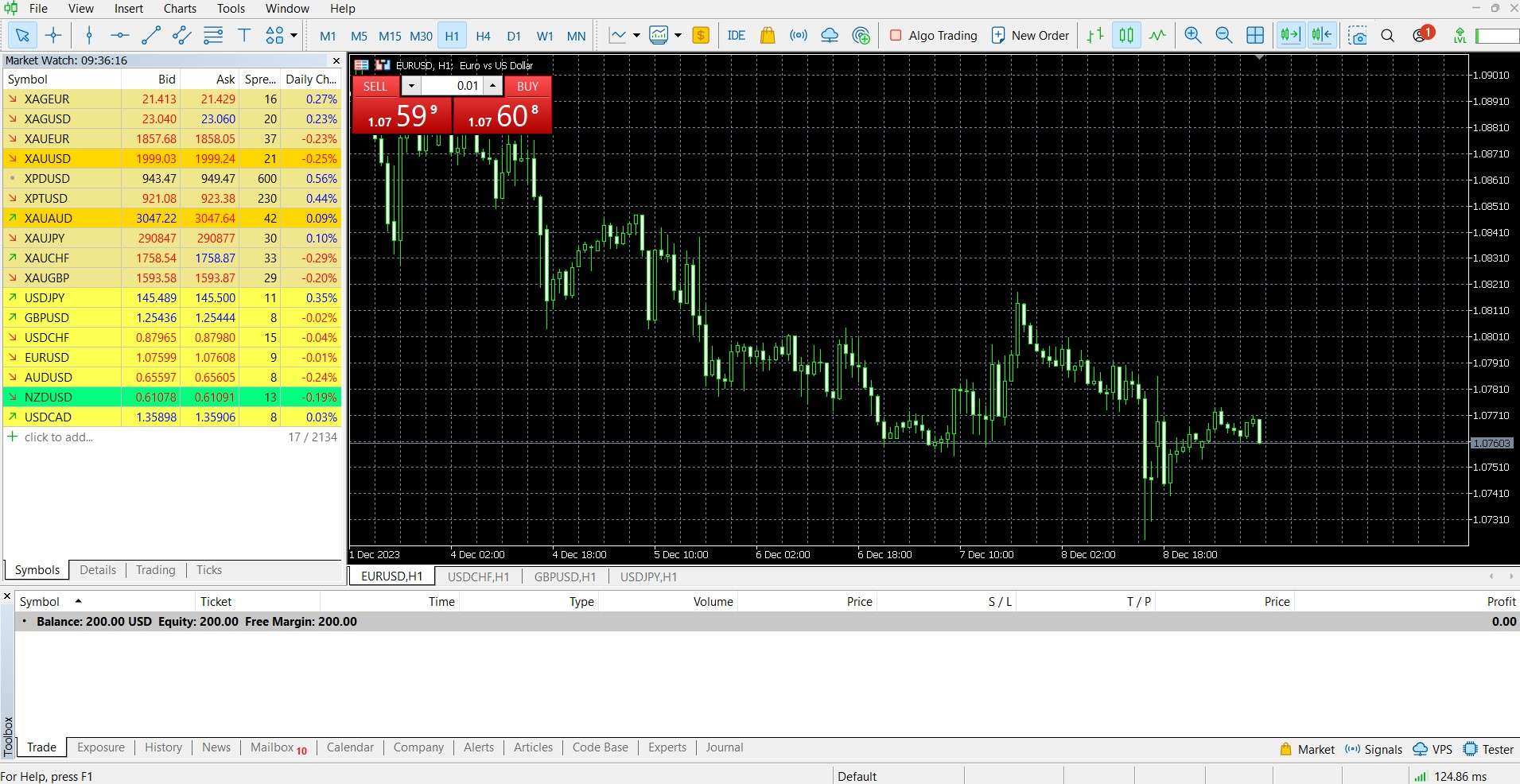Open the search magnifier icon
The image size is (1520, 784).
pos(1388,35)
